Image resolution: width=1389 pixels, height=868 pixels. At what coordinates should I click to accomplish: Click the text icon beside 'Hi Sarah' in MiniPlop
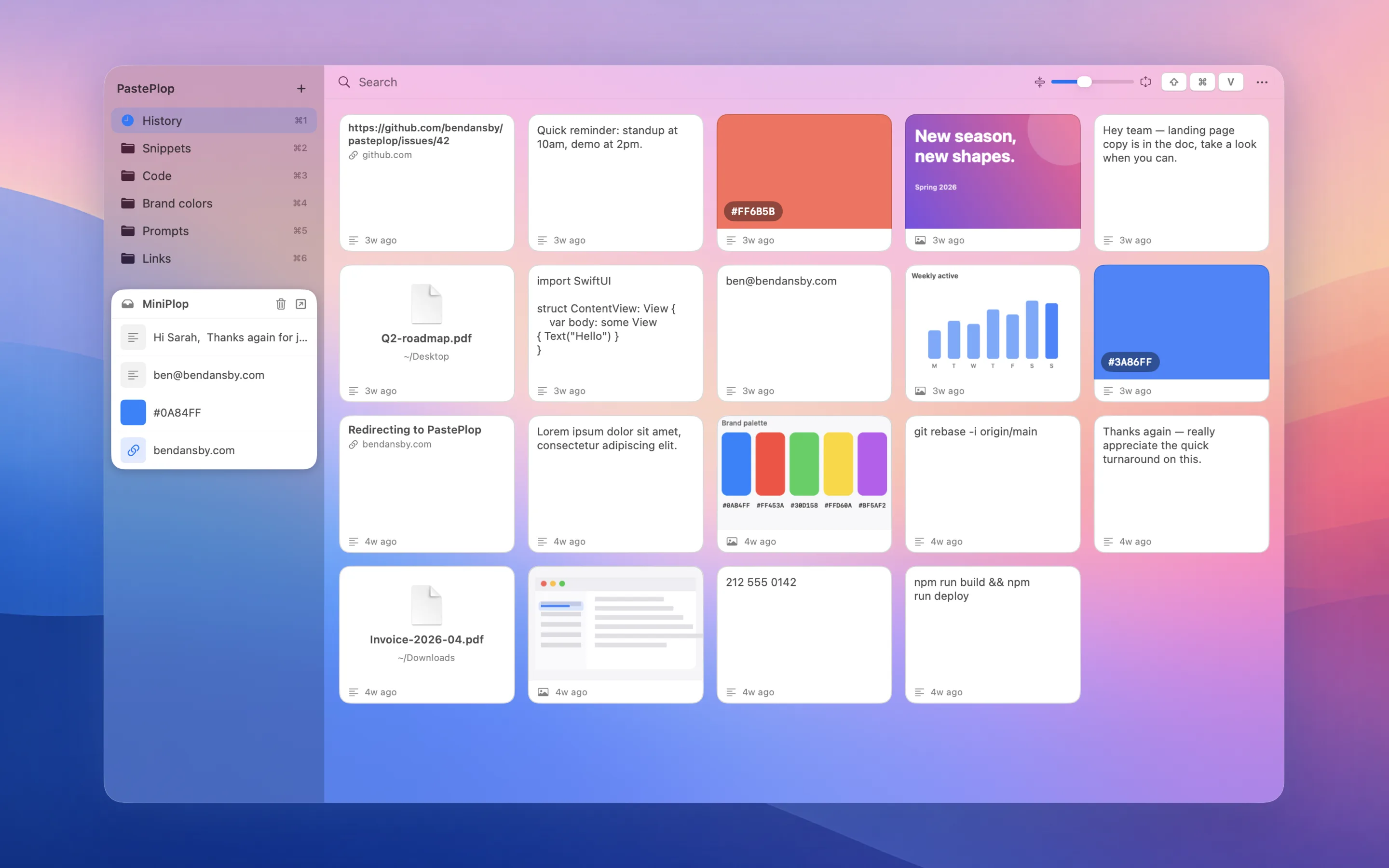coord(133,338)
